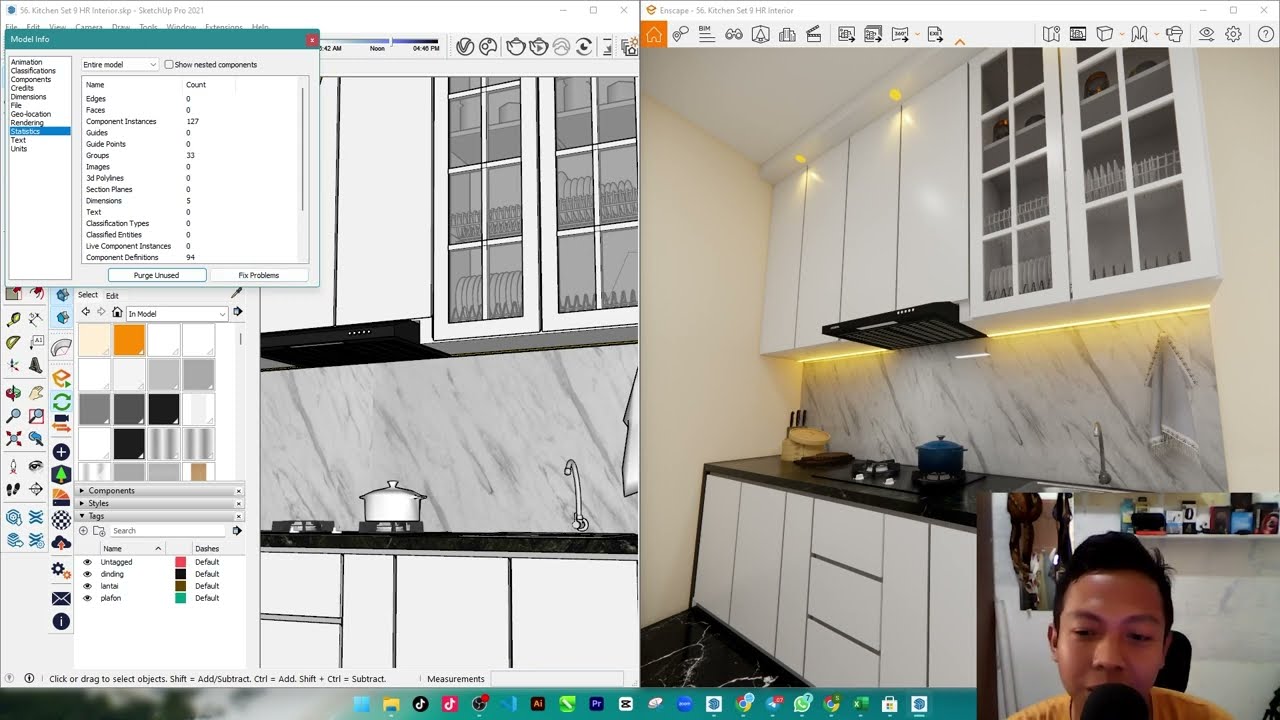Enable Show nested components checkbox

pos(168,64)
